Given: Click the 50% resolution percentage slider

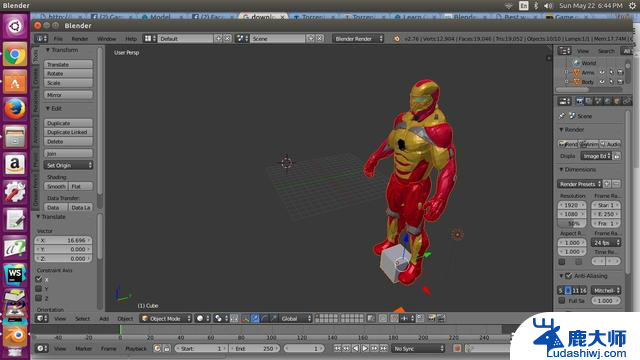Looking at the screenshot, I should [572, 224].
